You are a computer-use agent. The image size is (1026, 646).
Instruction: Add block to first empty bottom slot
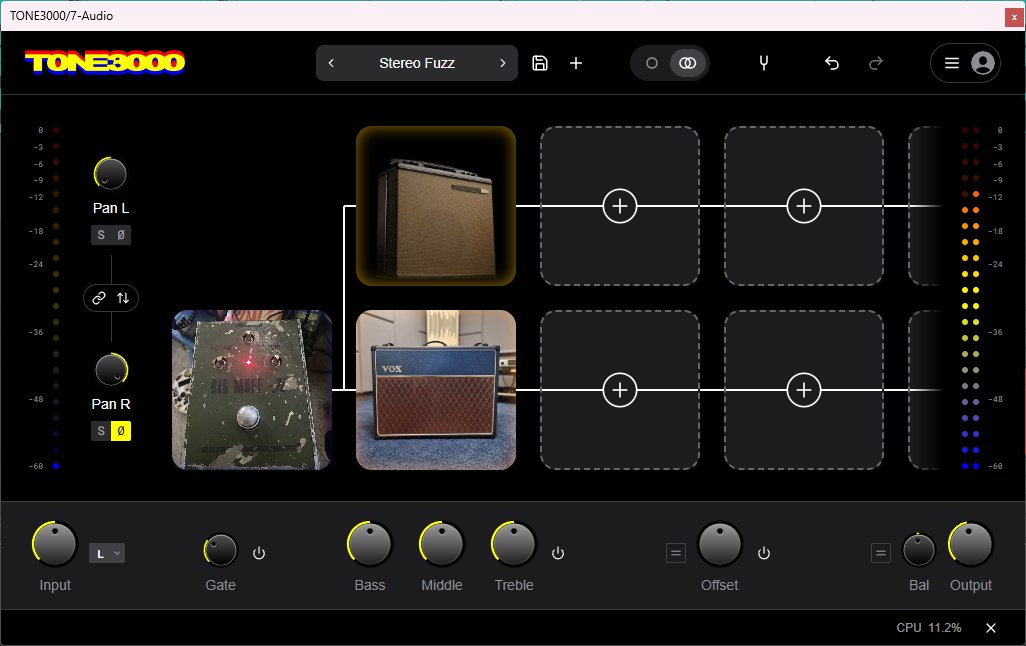620,390
